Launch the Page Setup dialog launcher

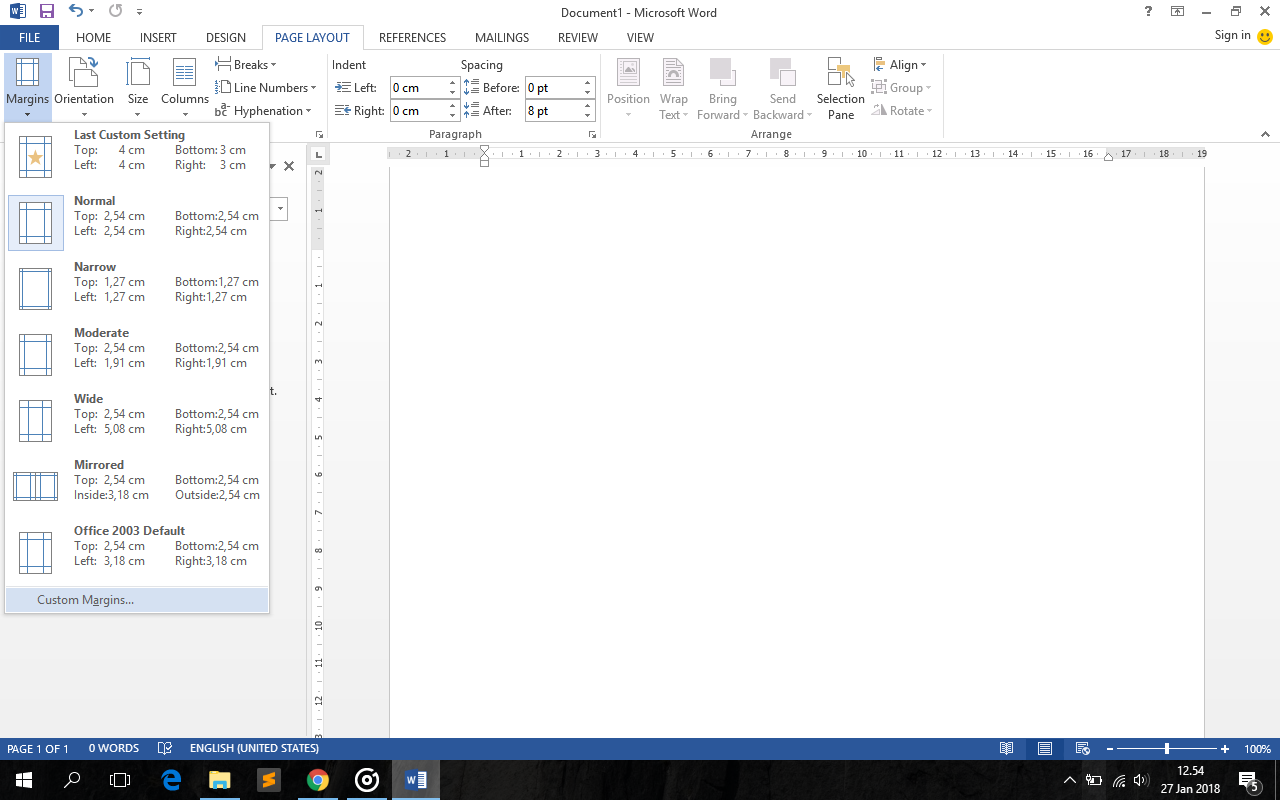(319, 134)
